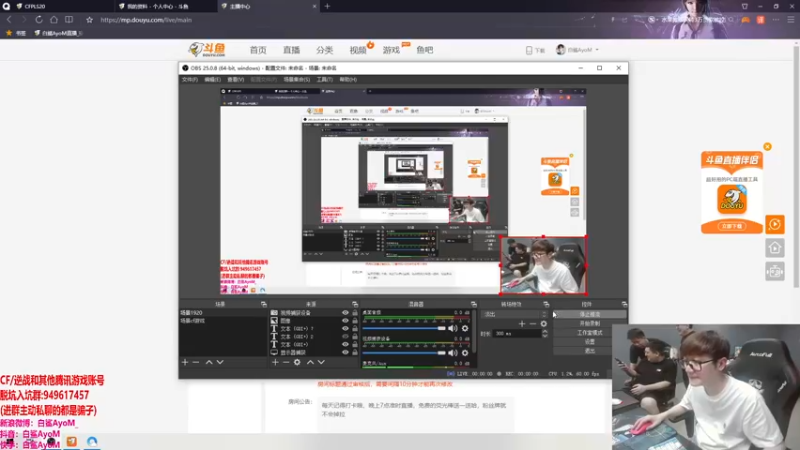Add a new scene with the plus icon
Image resolution: width=800 pixels, height=450 pixels.
[x=185, y=362]
